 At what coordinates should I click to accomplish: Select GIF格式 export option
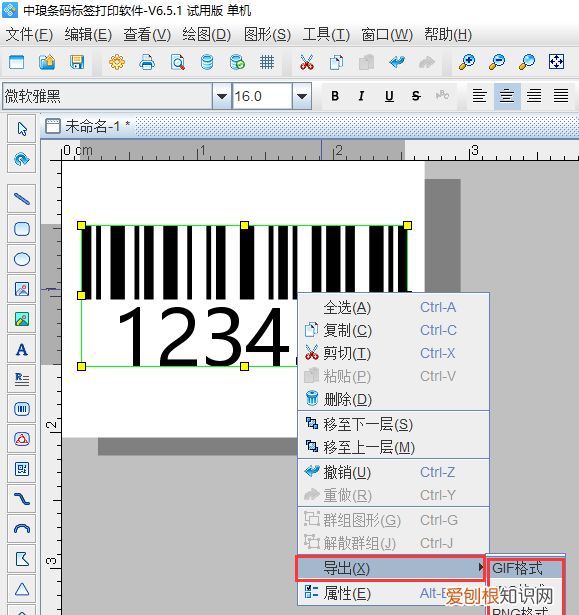[525, 568]
